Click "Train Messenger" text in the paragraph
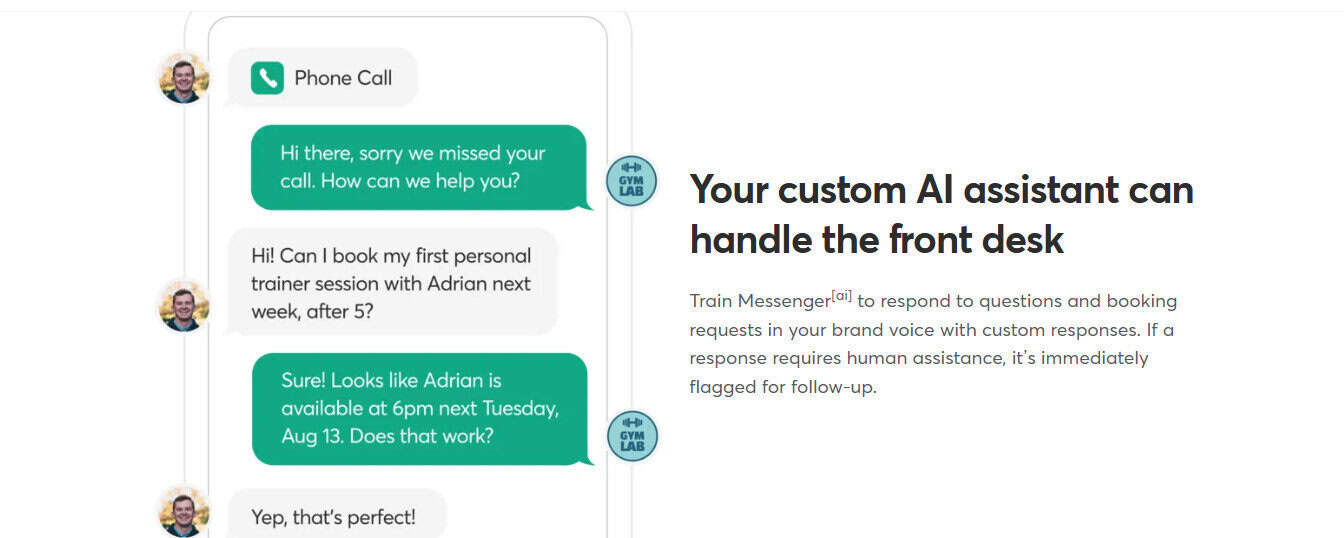Viewport: 1344px width, 538px height. (x=760, y=301)
